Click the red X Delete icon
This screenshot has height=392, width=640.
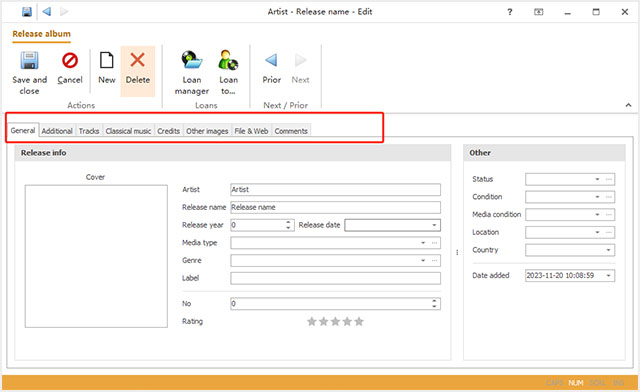click(138, 60)
